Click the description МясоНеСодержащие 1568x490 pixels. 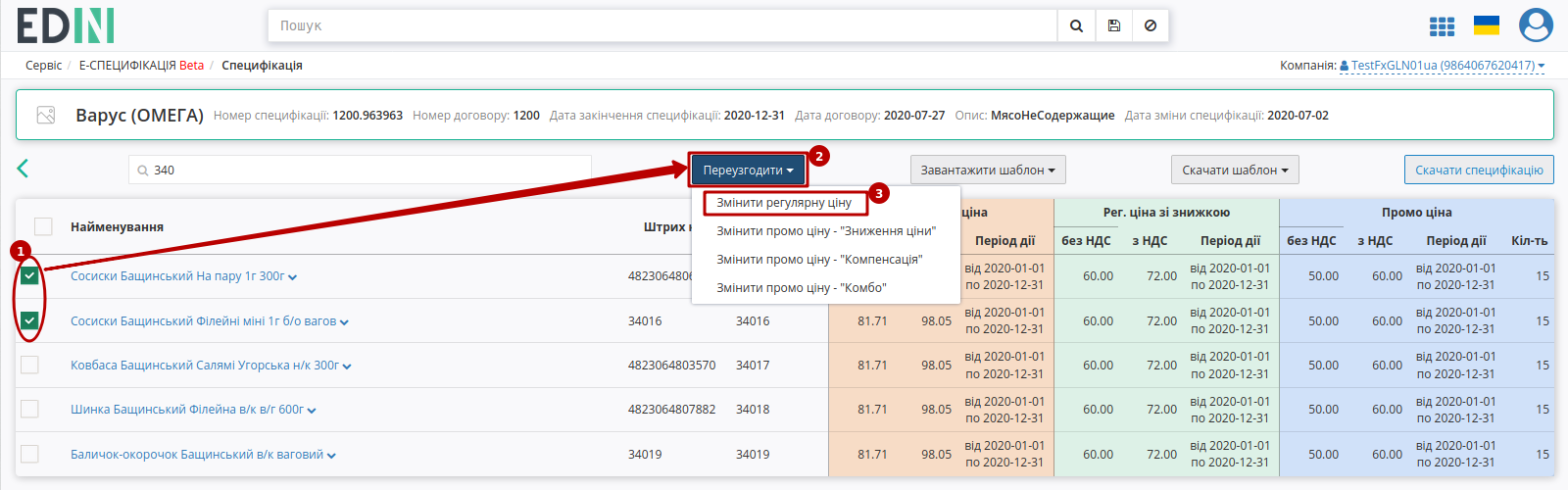tap(1053, 116)
